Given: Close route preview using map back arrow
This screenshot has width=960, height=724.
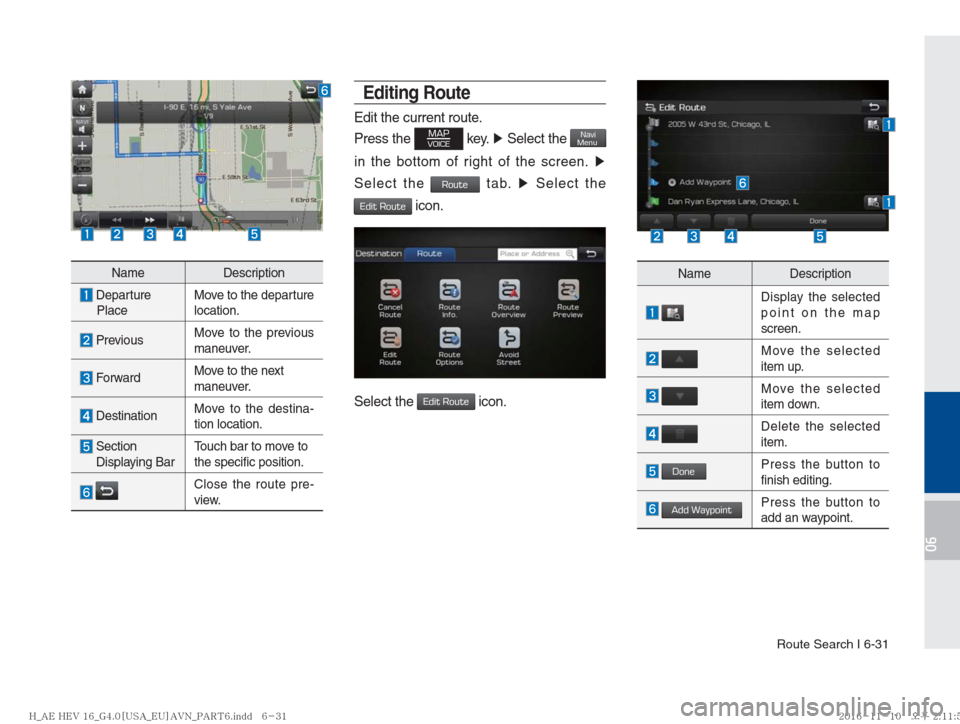Looking at the screenshot, I should pyautogui.click(x=310, y=90).
